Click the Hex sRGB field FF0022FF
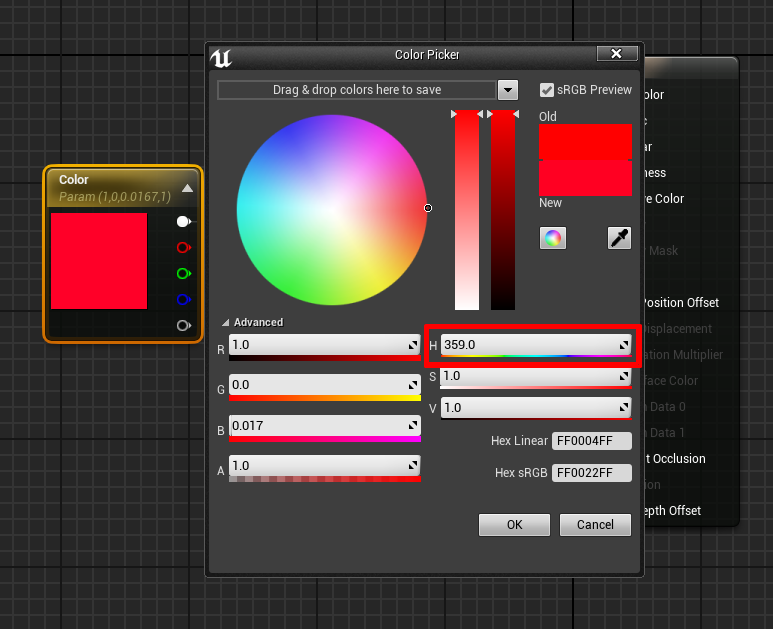This screenshot has height=629, width=773. click(592, 473)
